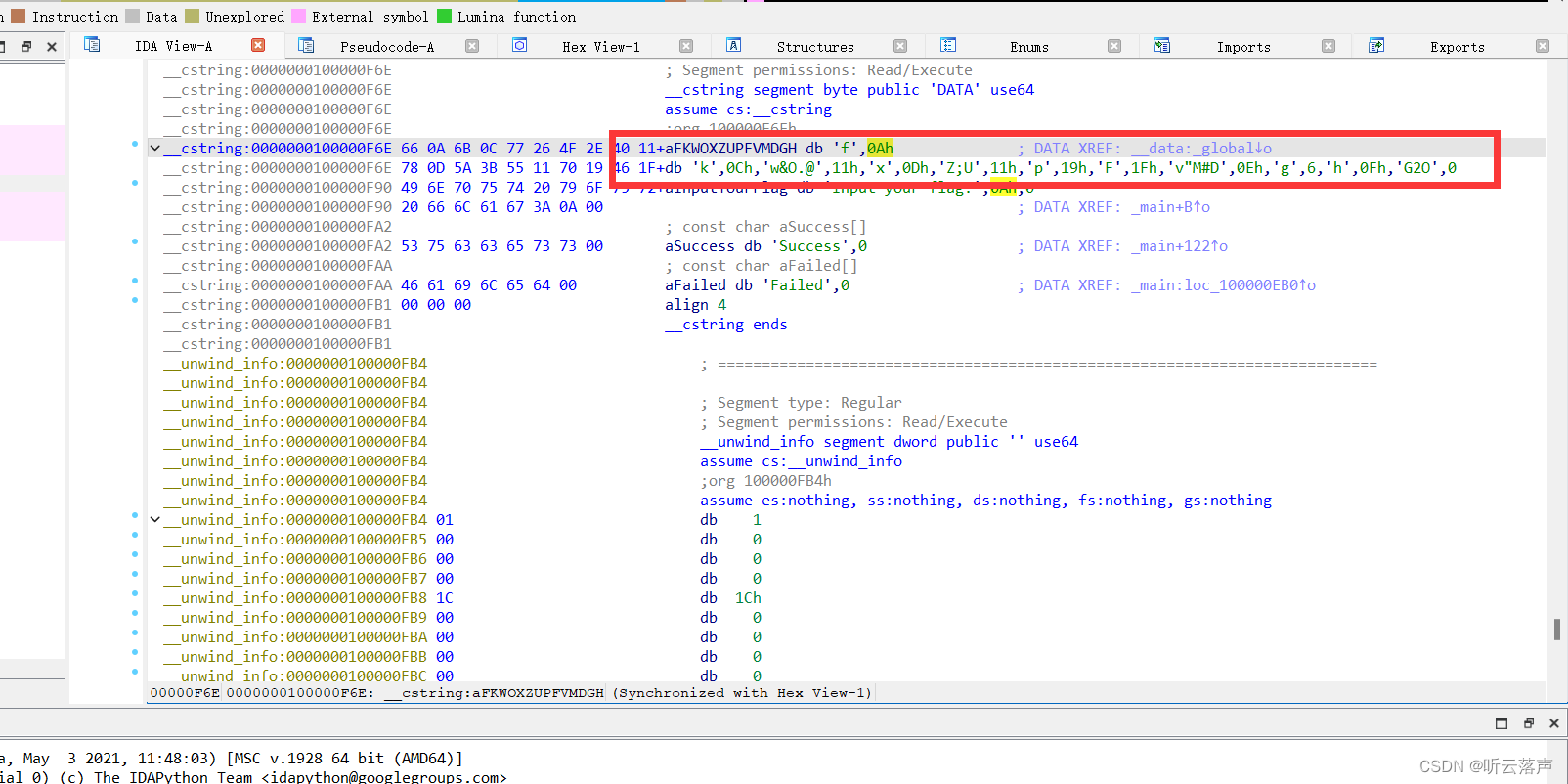Open the Imports tab
Image resolution: width=1568 pixels, height=784 pixels.
(1243, 47)
